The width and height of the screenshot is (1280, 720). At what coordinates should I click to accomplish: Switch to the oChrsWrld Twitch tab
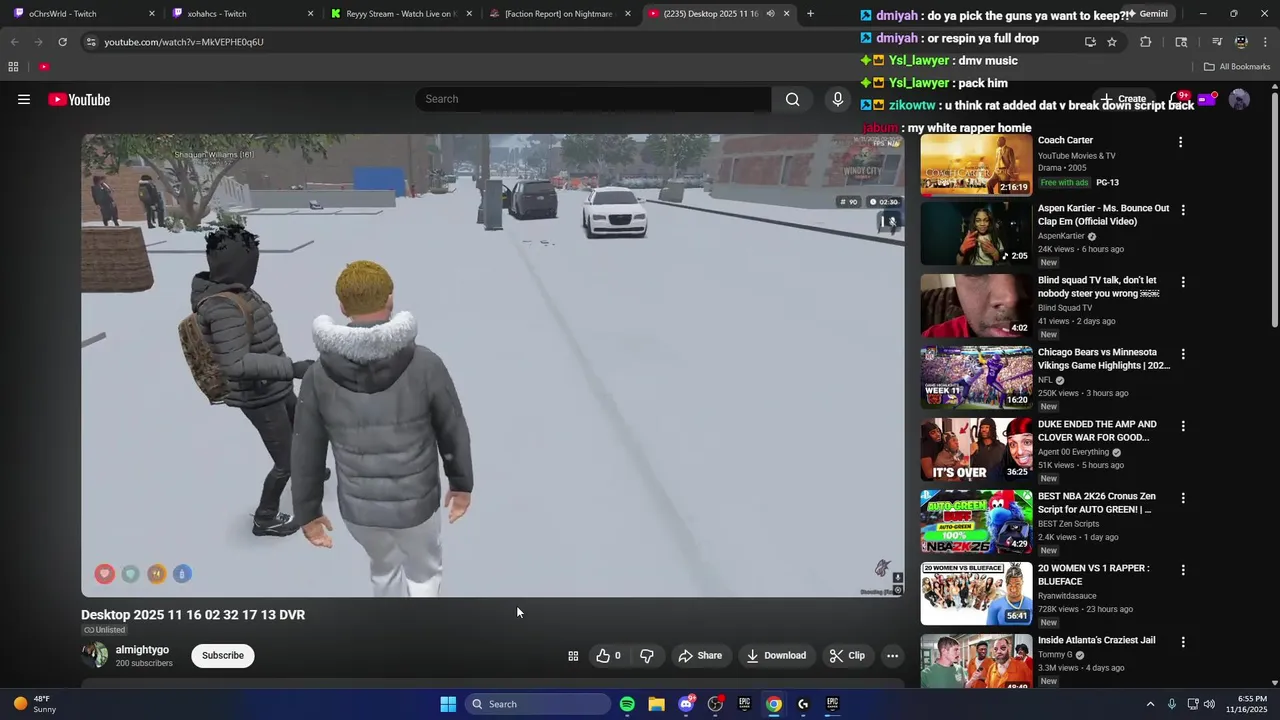tap(84, 14)
